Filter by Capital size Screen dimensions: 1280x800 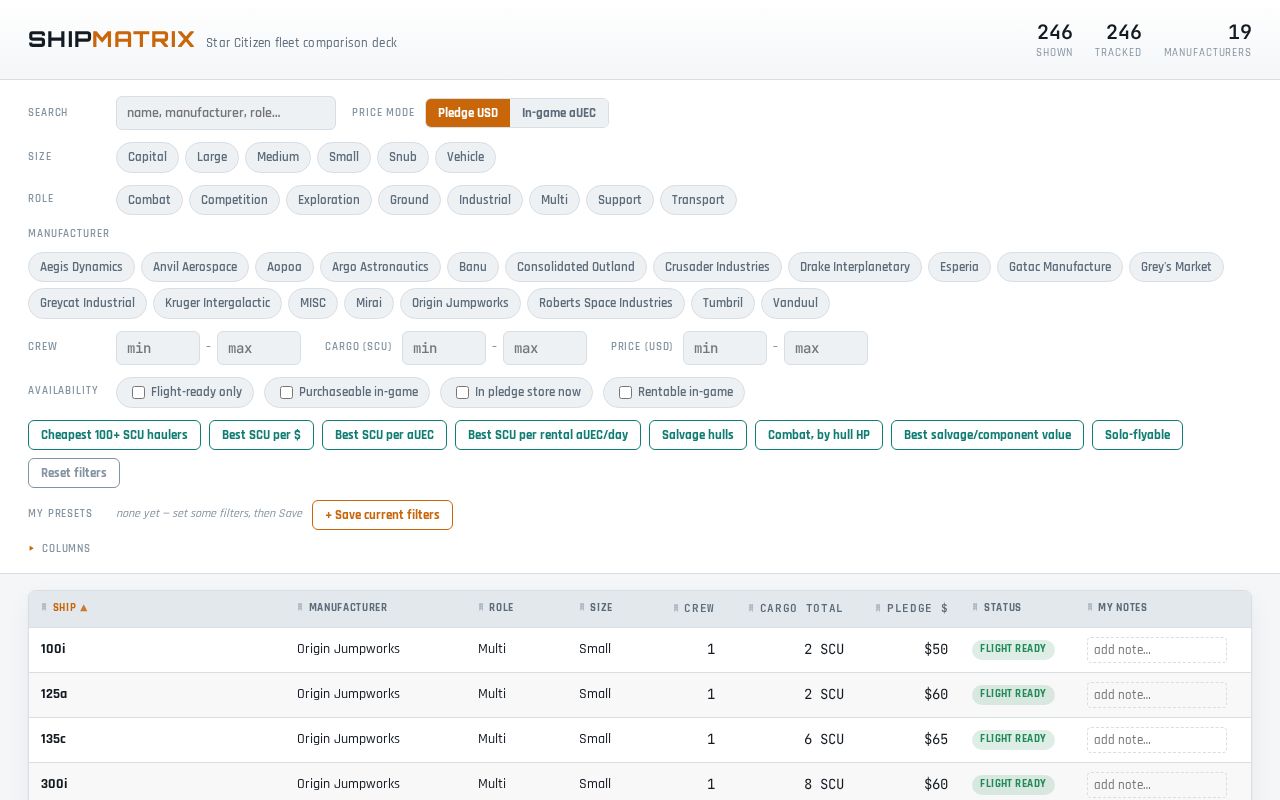tap(147, 157)
